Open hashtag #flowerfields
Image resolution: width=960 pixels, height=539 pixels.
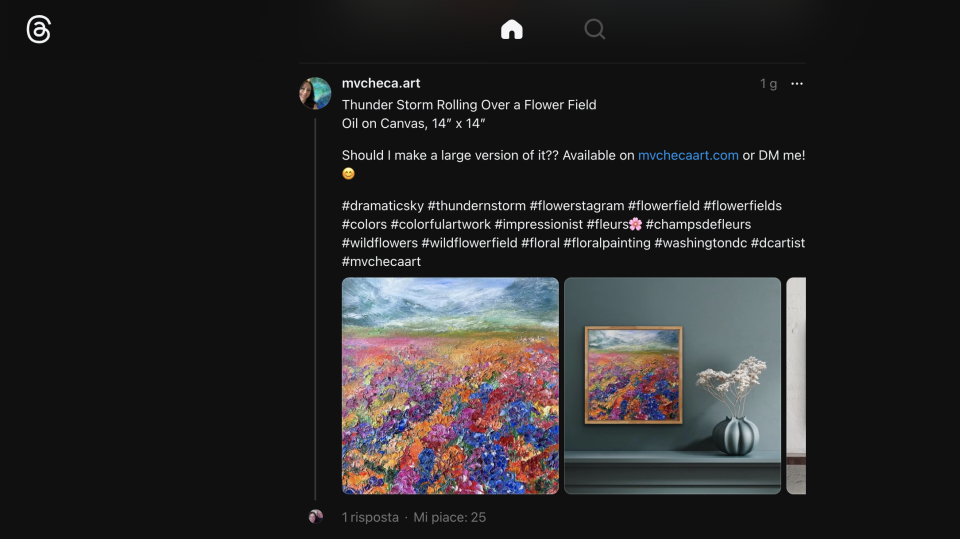pos(743,206)
